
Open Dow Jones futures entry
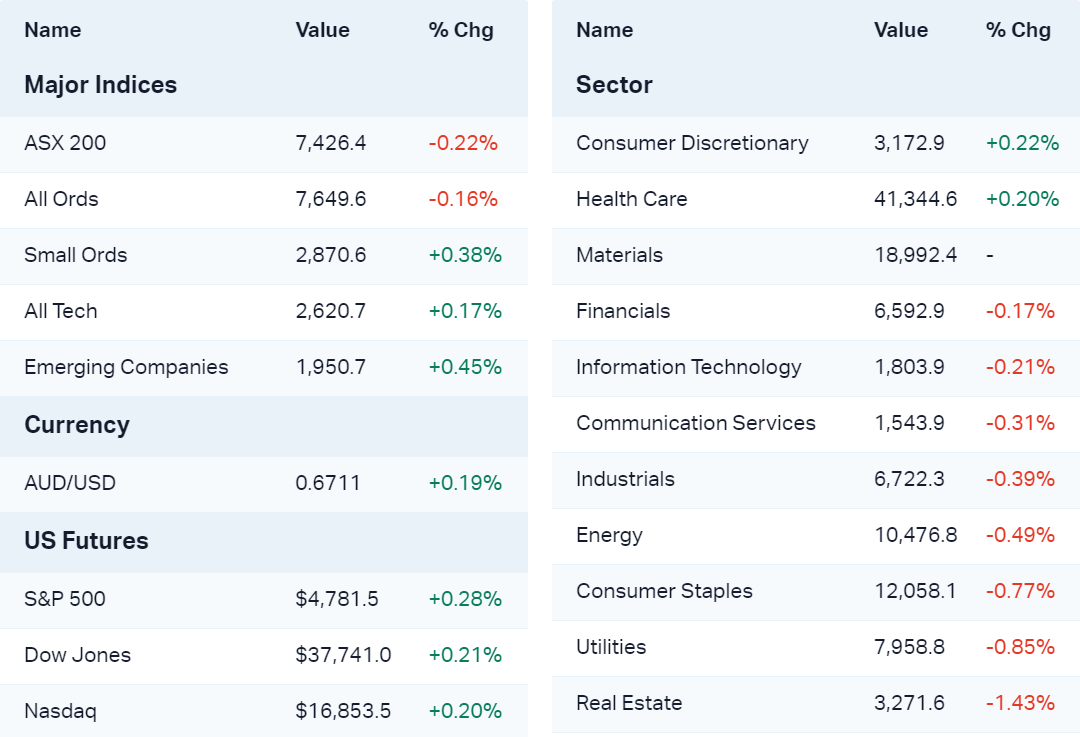pos(78,655)
